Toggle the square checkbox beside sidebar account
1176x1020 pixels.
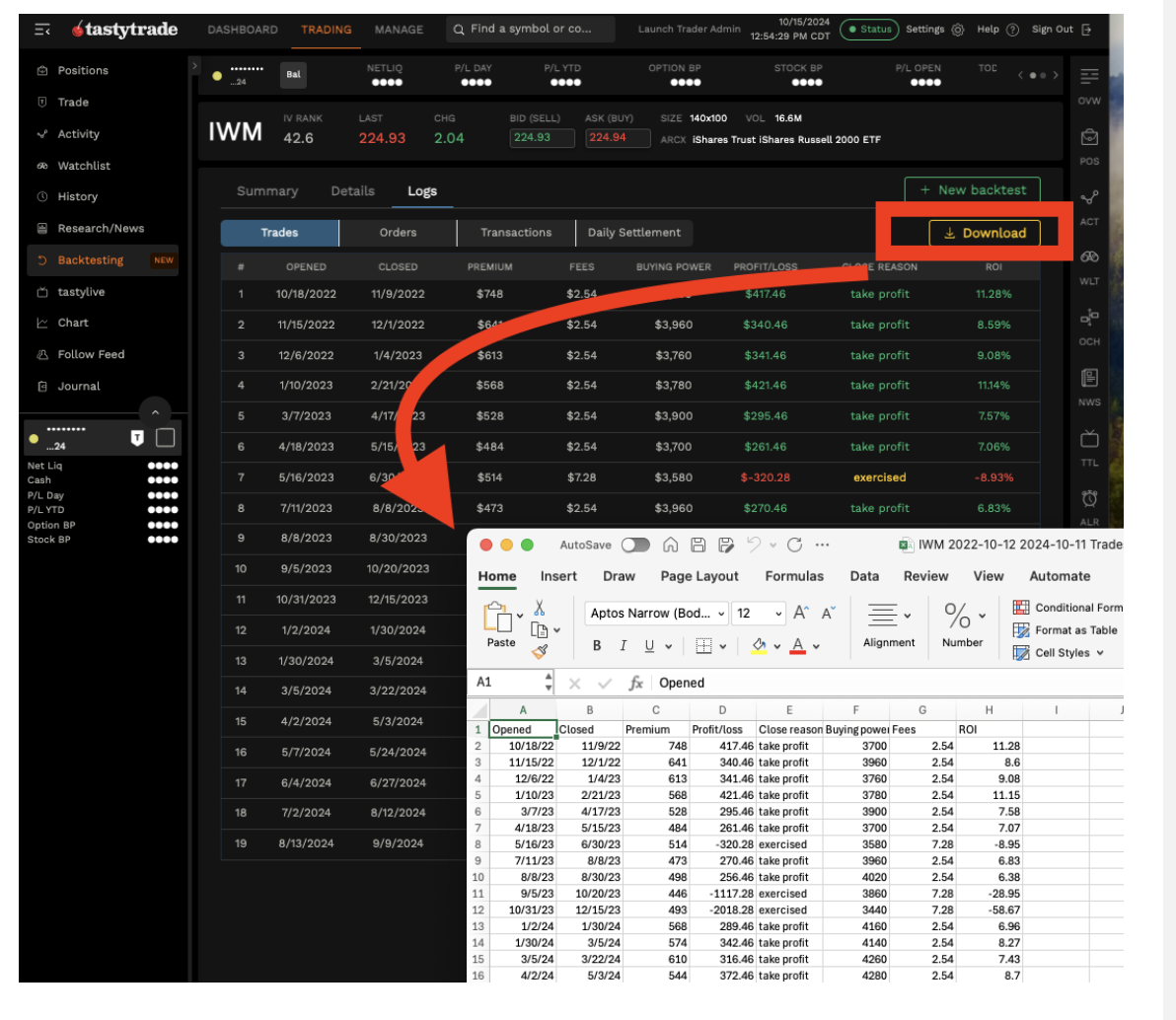pos(165,438)
